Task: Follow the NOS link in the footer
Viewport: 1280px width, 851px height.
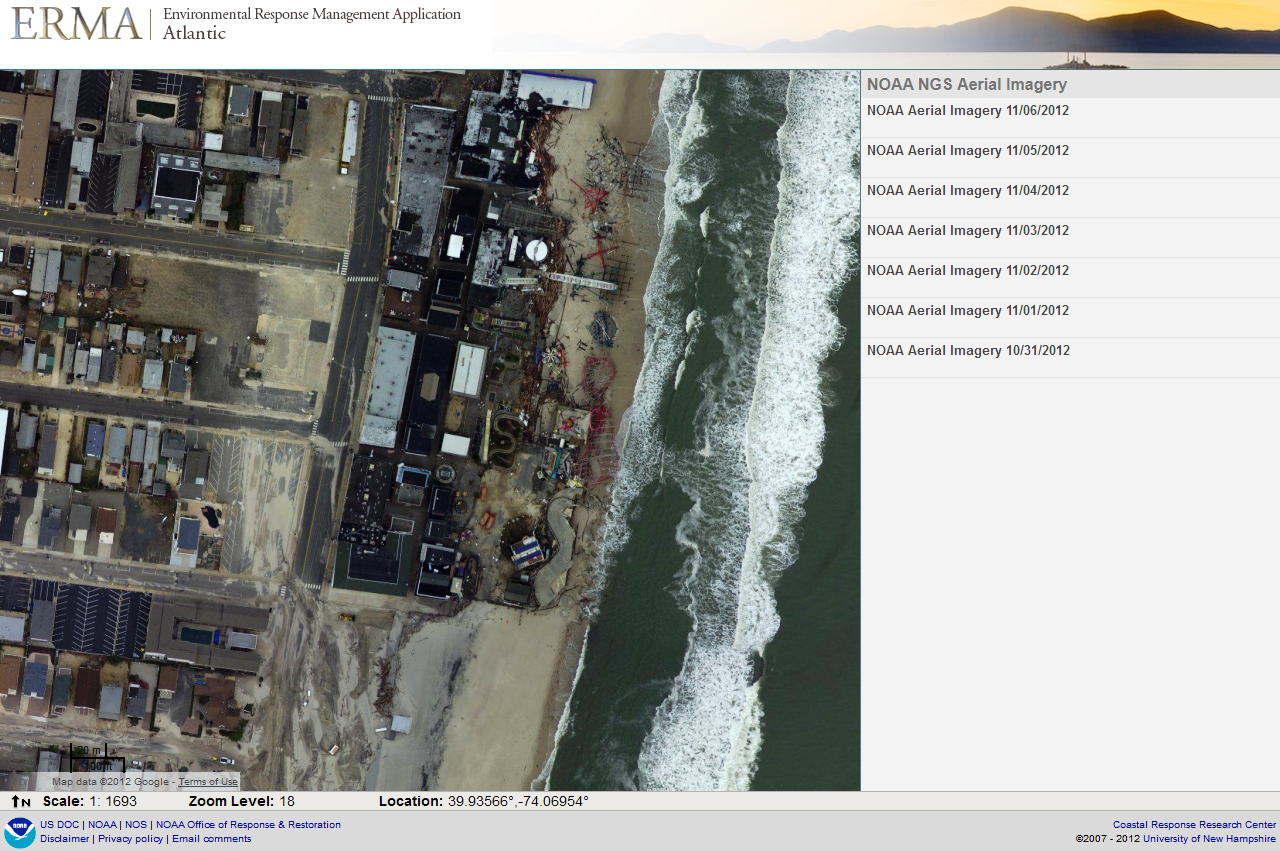Action: 136,825
